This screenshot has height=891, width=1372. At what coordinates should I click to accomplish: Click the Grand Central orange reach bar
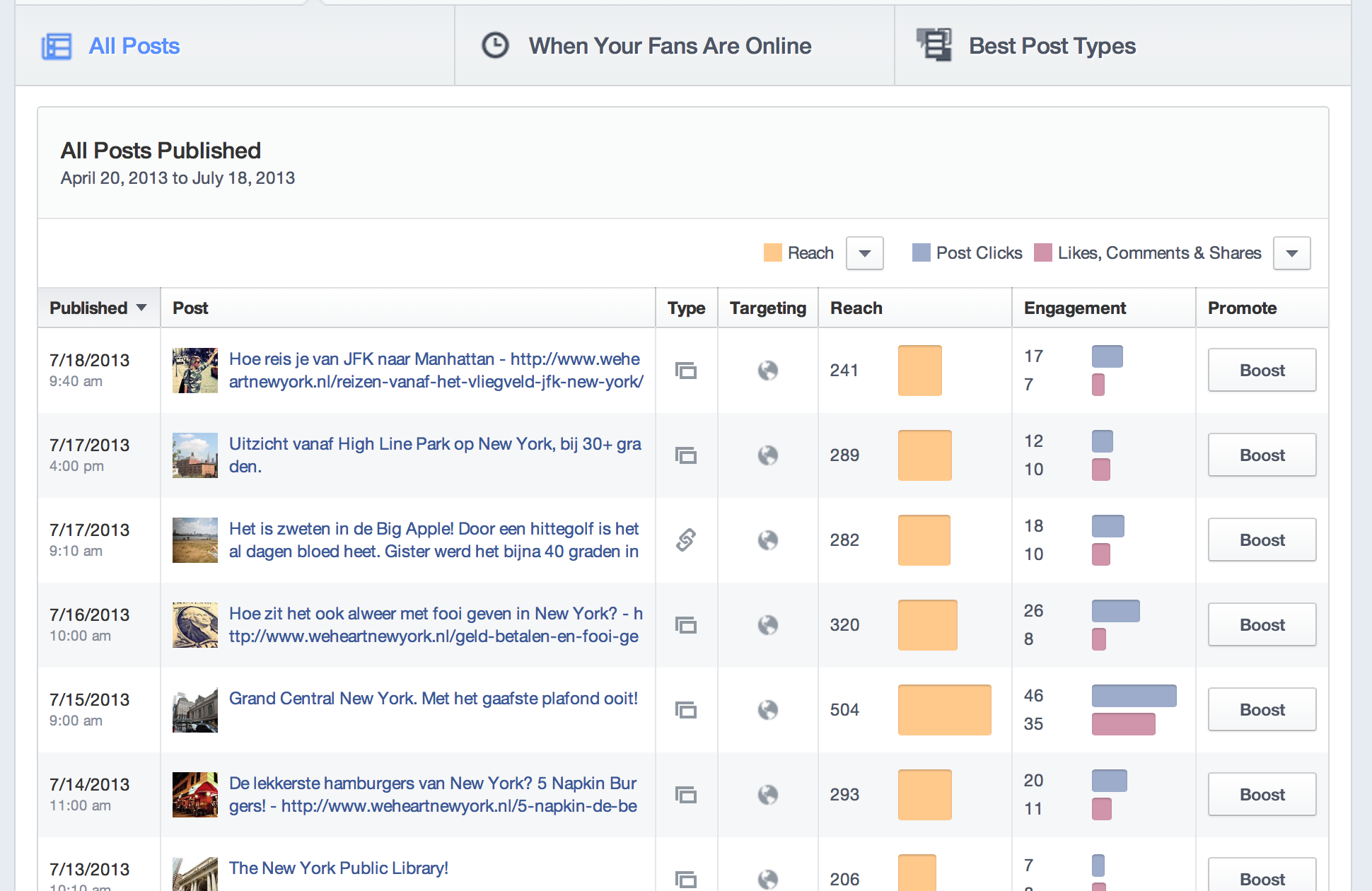[944, 710]
